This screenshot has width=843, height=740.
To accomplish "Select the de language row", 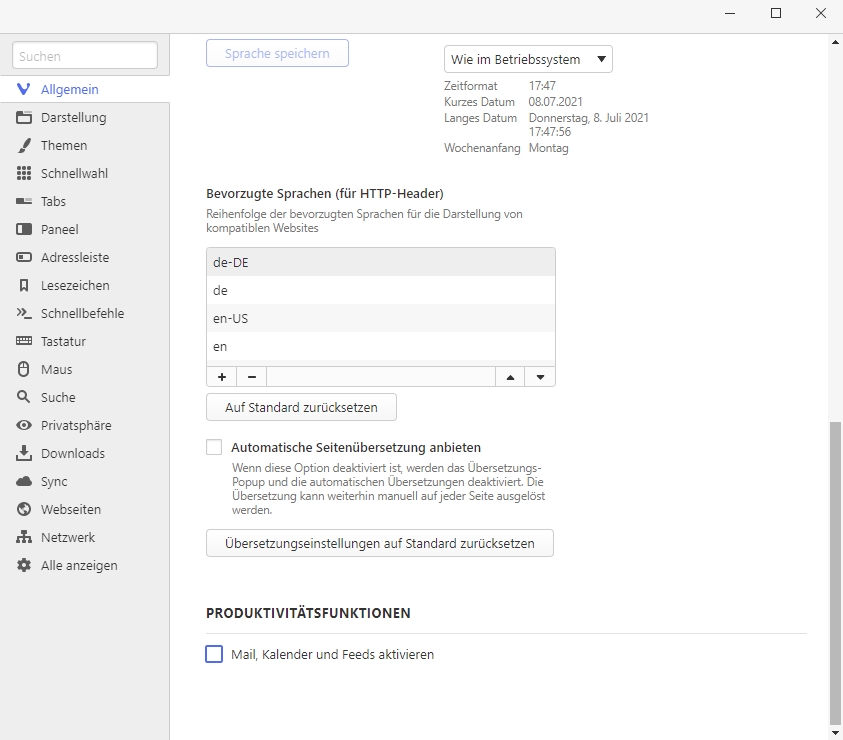I will (x=381, y=290).
